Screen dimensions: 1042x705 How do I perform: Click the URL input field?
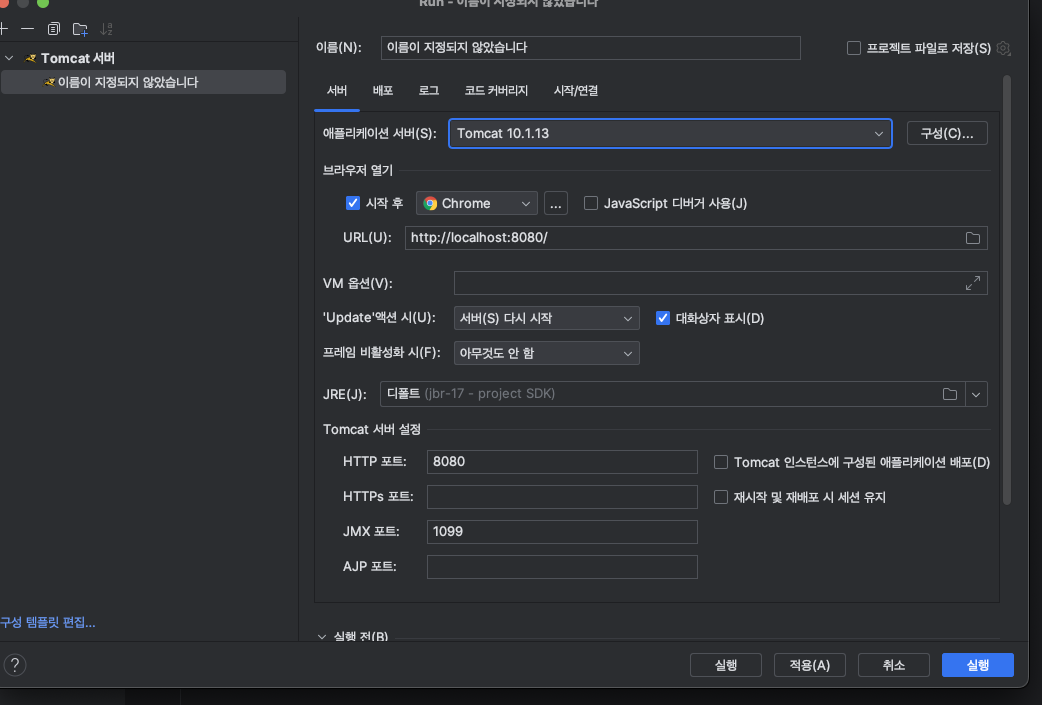tap(684, 238)
